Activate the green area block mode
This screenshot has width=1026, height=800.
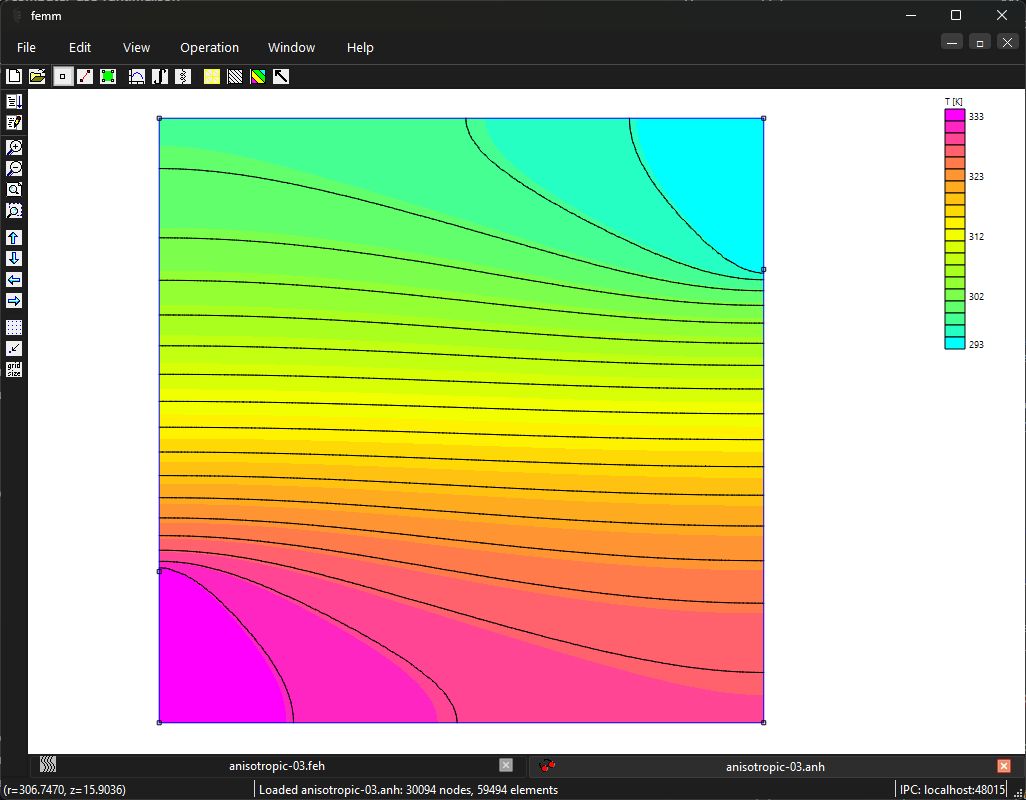tap(108, 77)
